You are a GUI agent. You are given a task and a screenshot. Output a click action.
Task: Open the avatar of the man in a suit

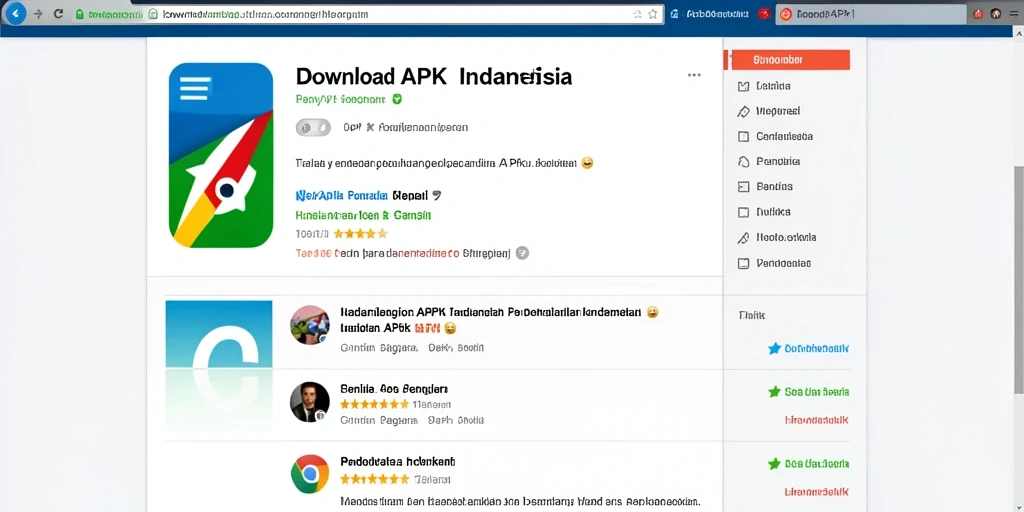pos(310,402)
